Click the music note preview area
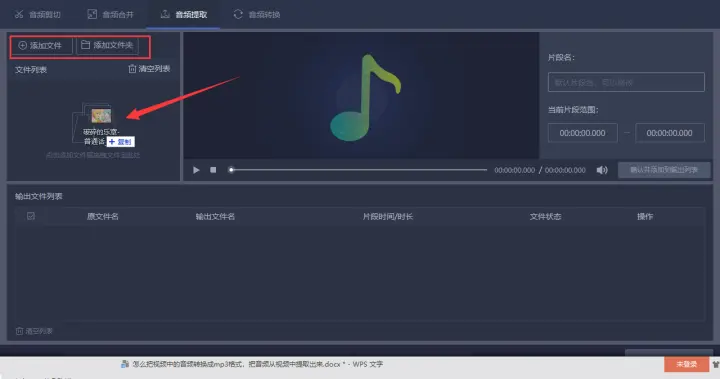720x379 pixels. point(361,96)
